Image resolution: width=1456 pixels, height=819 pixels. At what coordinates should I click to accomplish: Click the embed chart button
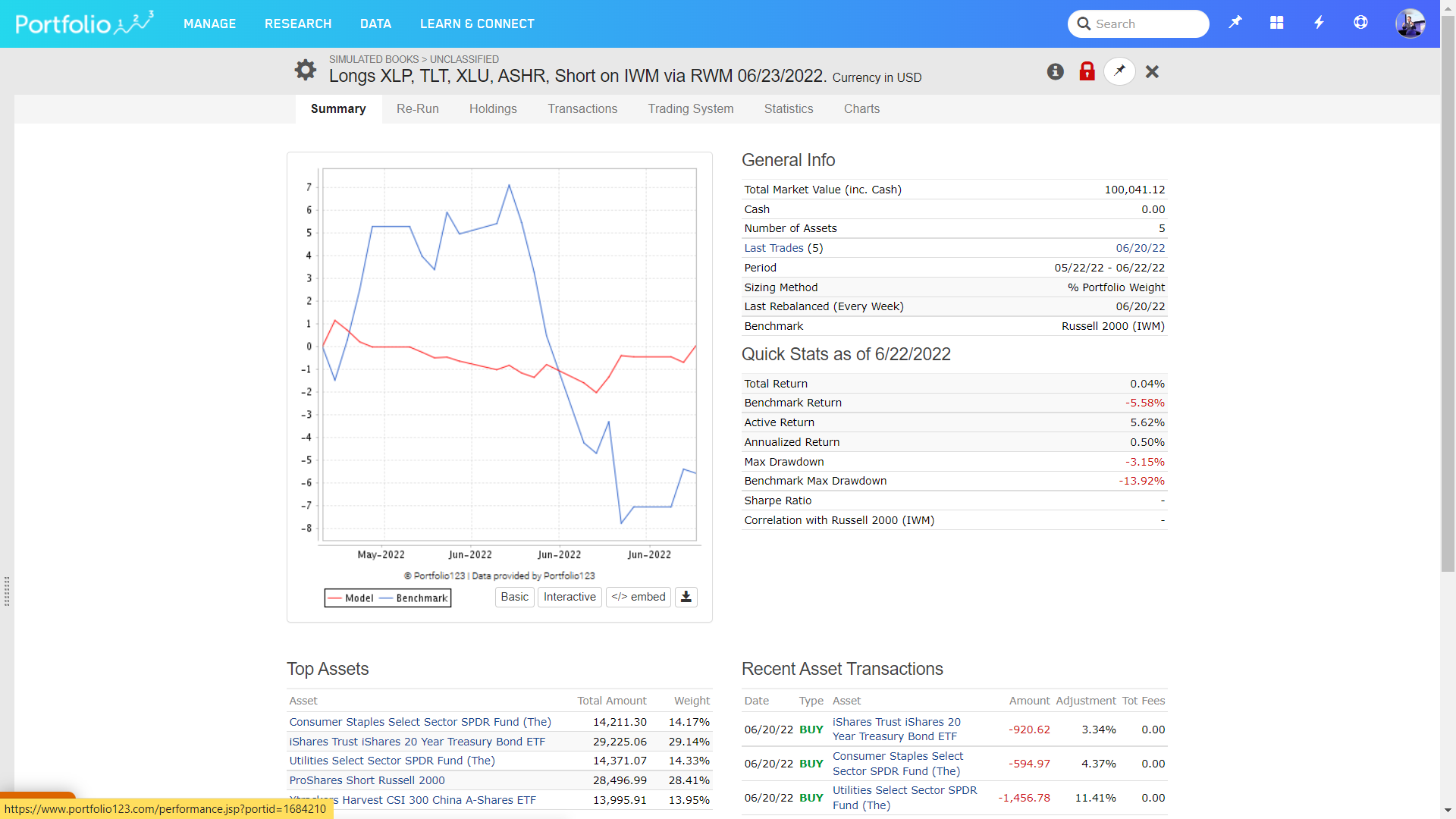(638, 597)
